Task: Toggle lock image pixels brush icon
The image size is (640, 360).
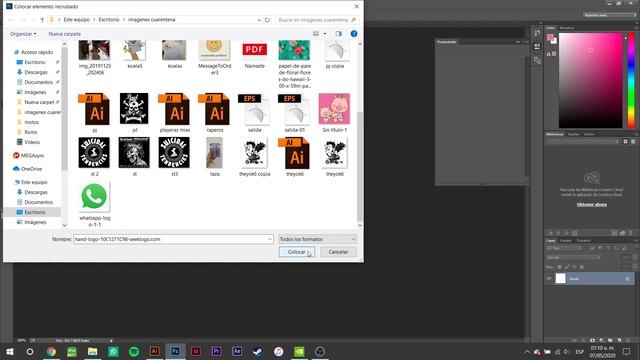Action: (x=567, y=267)
